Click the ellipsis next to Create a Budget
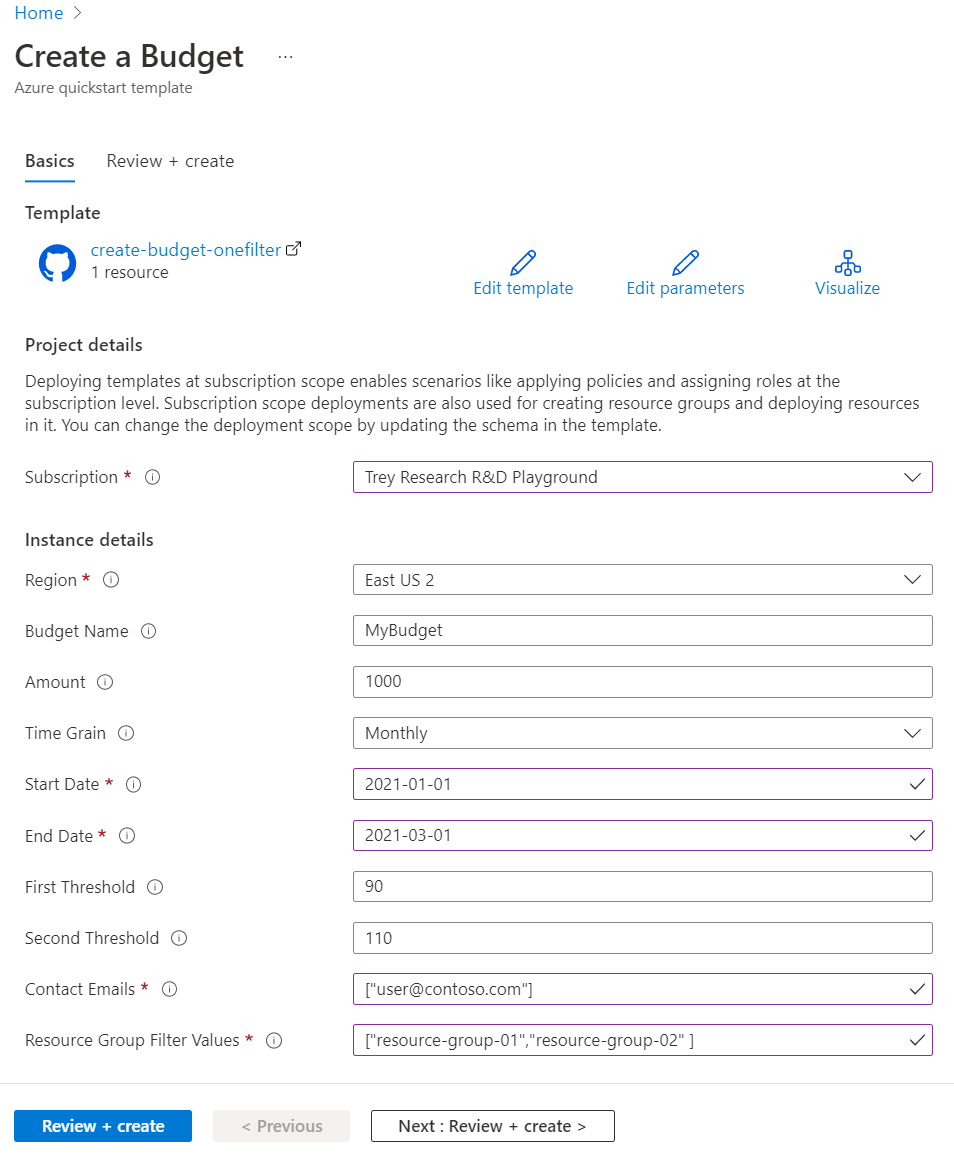The height and width of the screenshot is (1154, 954). 286,57
